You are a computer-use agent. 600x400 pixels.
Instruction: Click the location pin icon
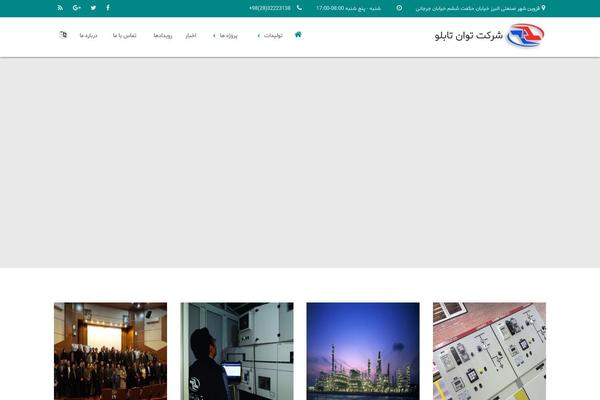543,8
